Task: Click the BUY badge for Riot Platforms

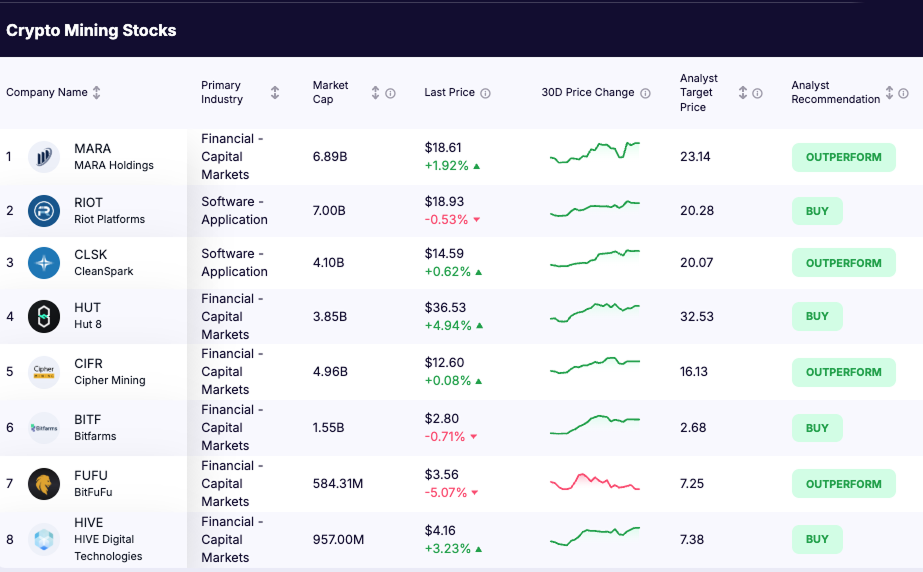Action: 817,211
